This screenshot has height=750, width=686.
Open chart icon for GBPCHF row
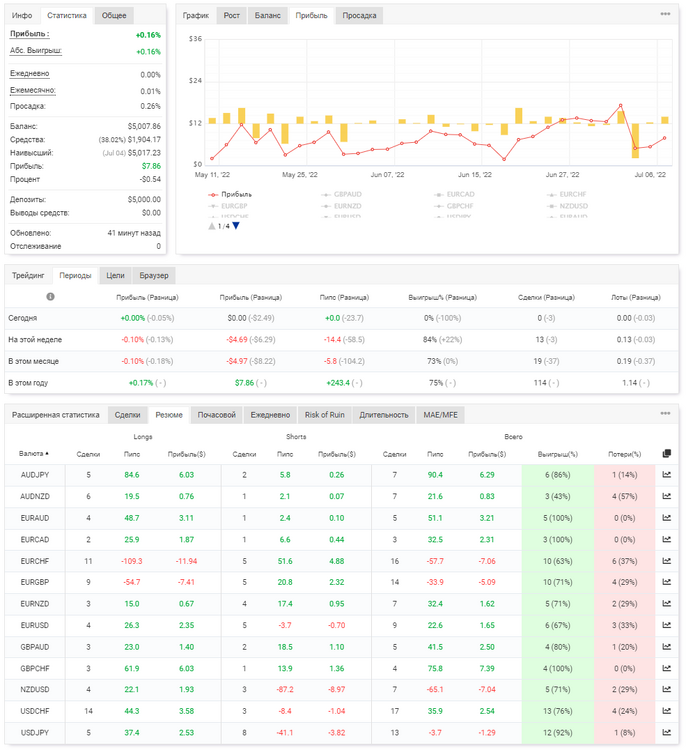pyautogui.click(x=666, y=668)
